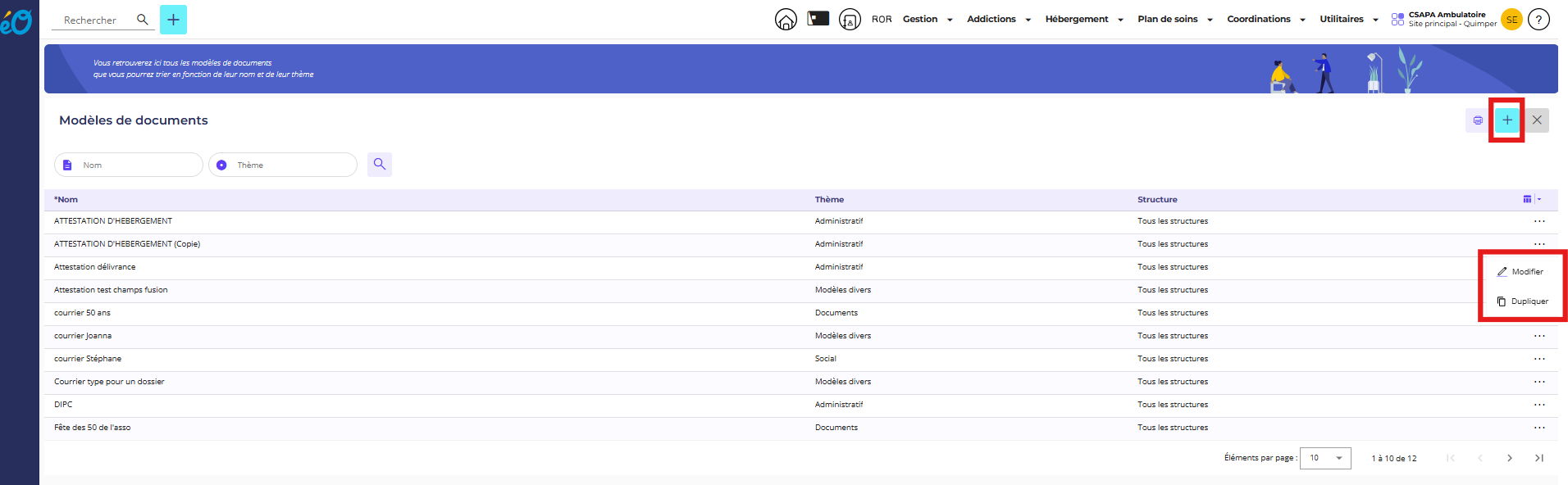Jump to the last page of results
1568x485 pixels.
(1539, 458)
